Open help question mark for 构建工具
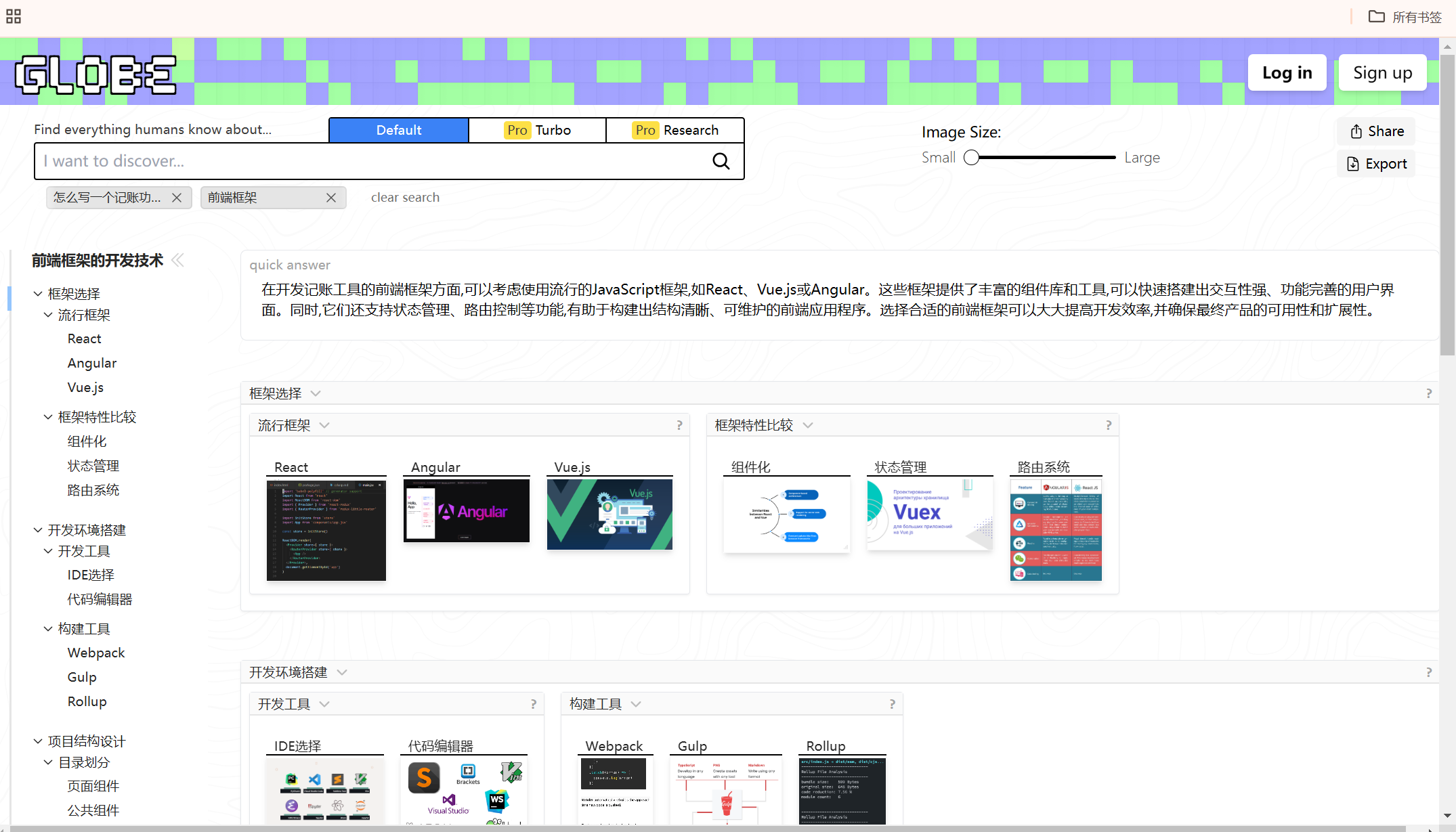 pos(893,704)
